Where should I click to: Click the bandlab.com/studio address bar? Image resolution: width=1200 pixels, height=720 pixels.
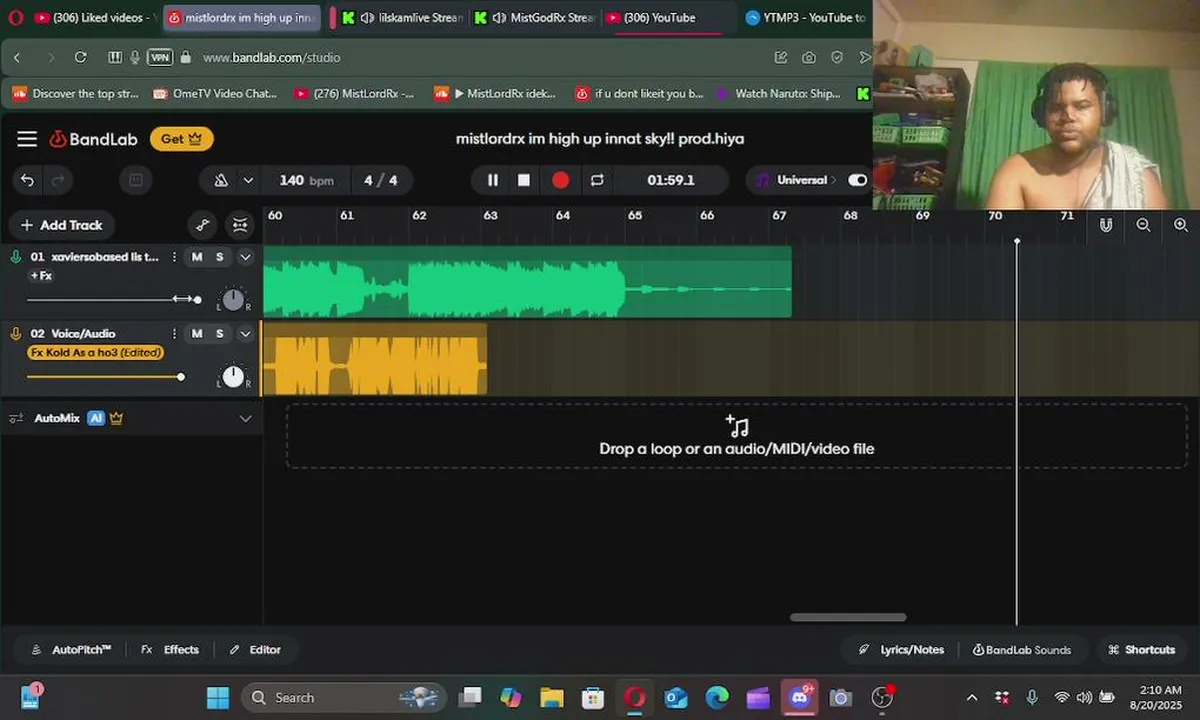tap(272, 58)
